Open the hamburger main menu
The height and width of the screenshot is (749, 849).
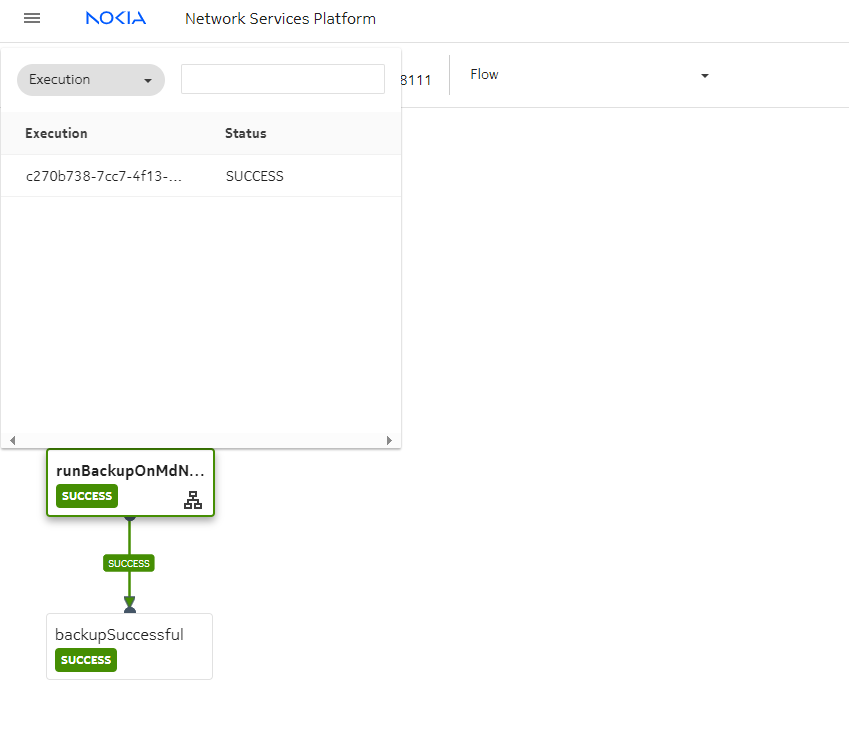click(x=32, y=19)
